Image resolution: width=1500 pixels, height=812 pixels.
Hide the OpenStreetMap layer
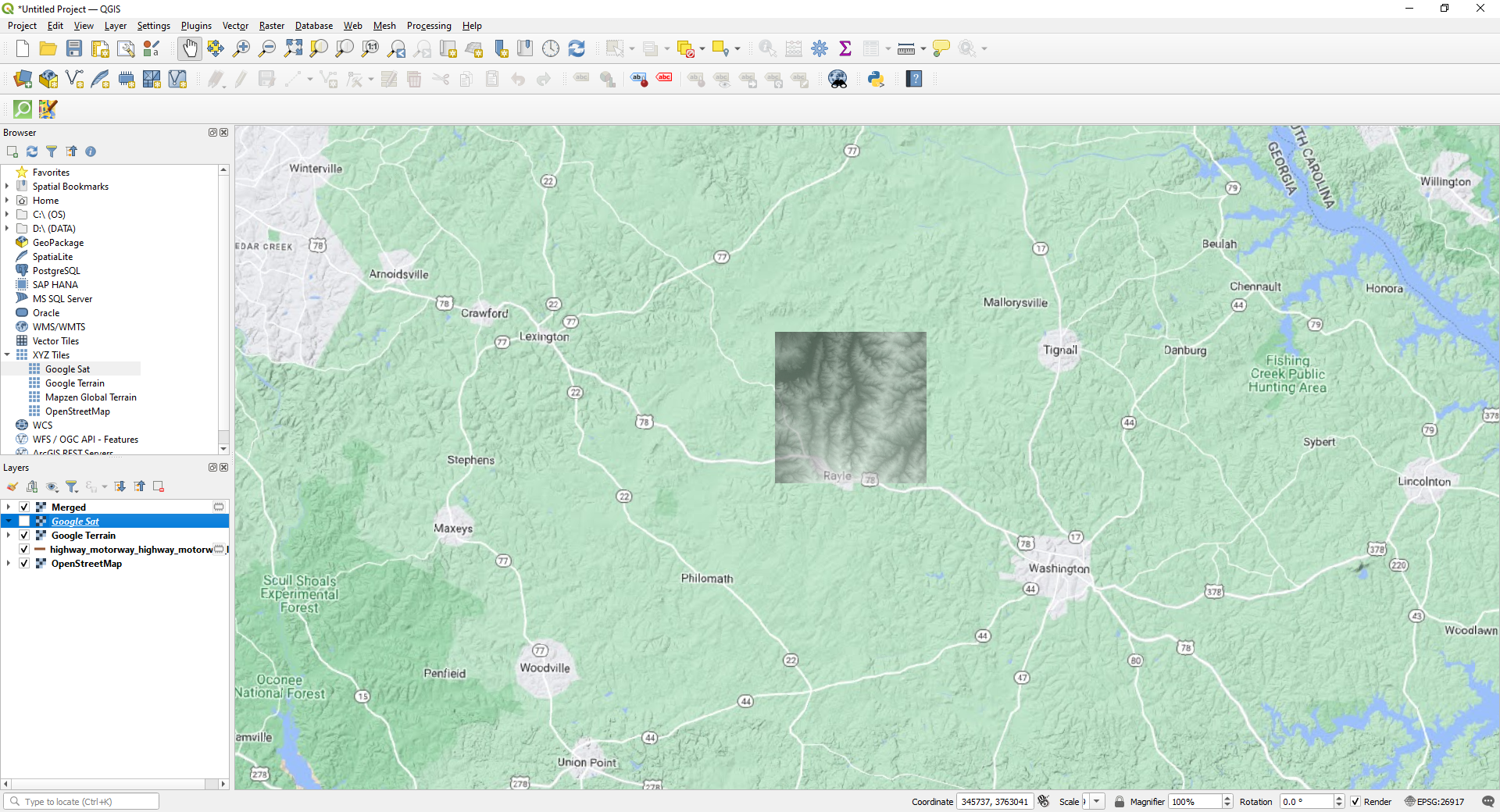(x=24, y=564)
